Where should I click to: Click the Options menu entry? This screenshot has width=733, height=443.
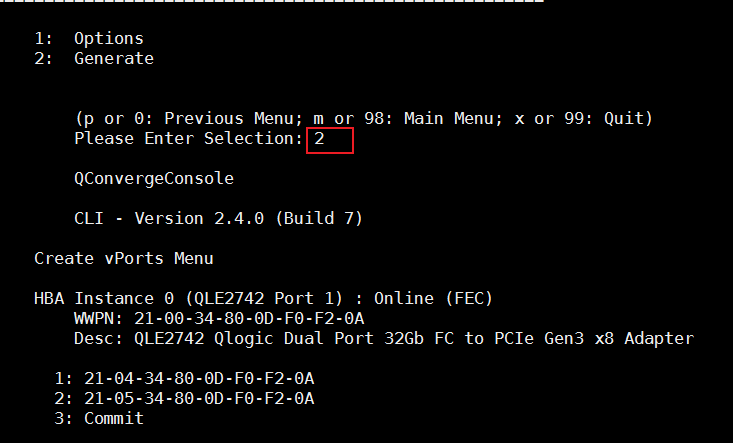[x=108, y=39]
